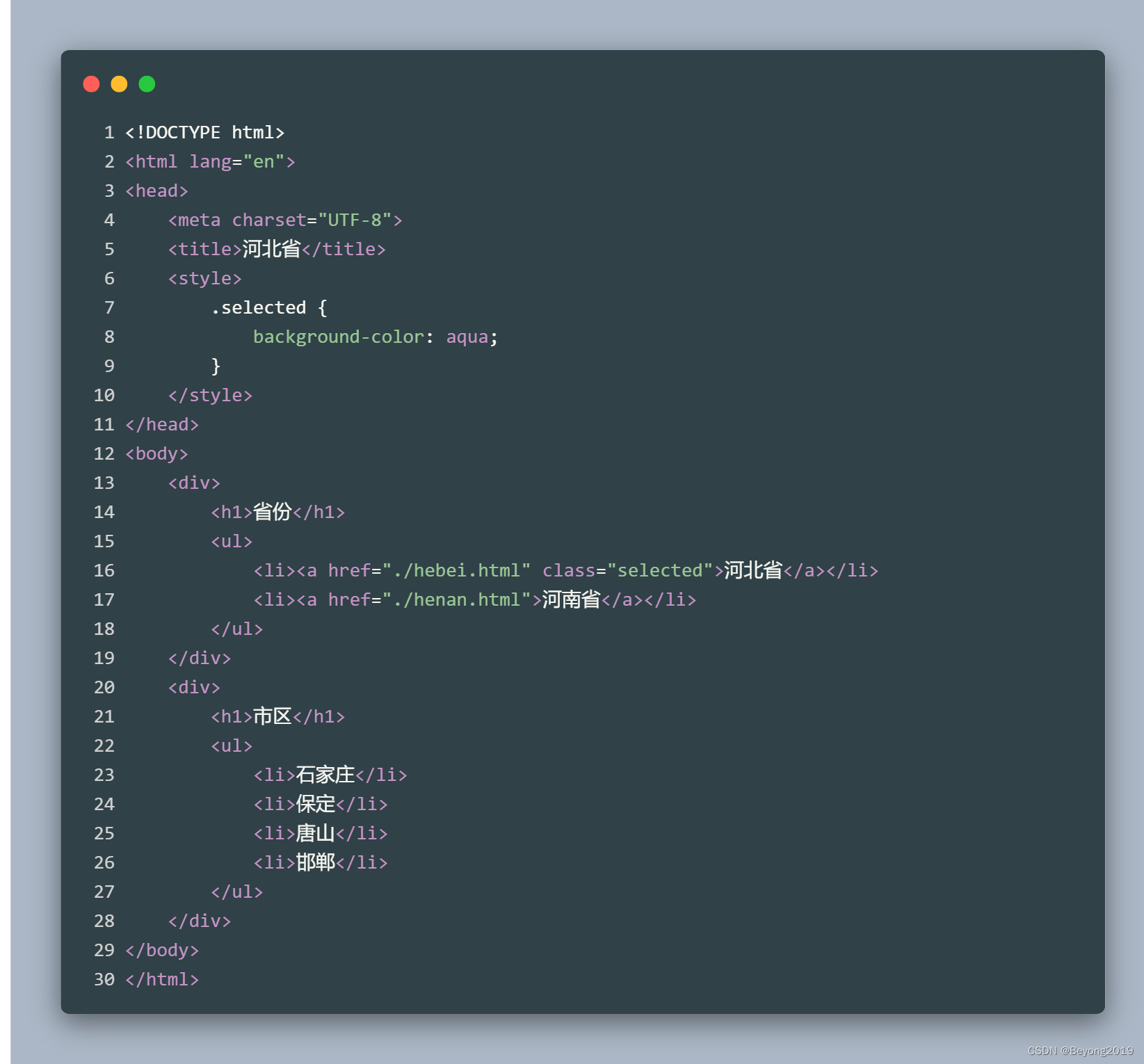
Task: Click the yellow minimize dot
Action: 119,84
